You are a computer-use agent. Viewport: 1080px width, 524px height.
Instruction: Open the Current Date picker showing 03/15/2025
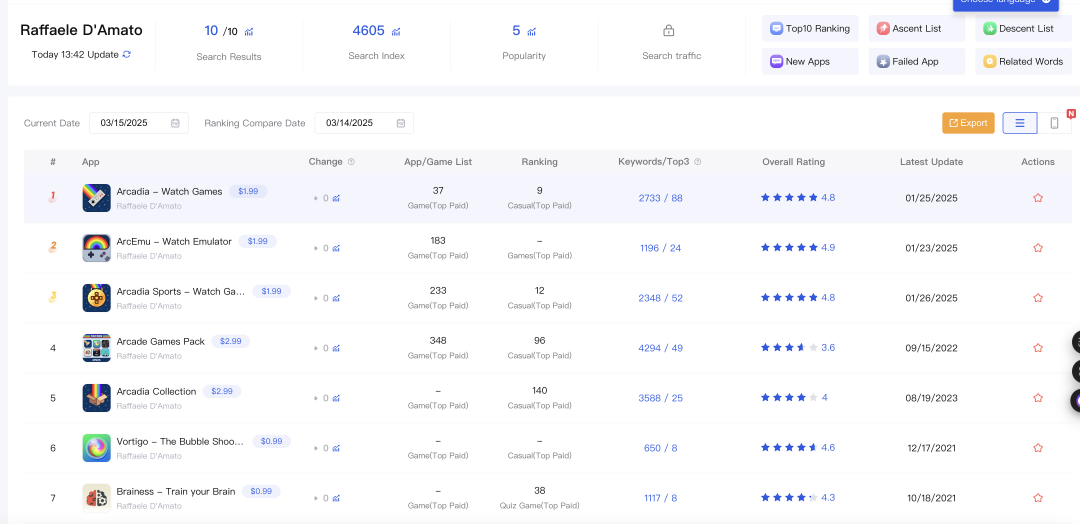(x=138, y=123)
